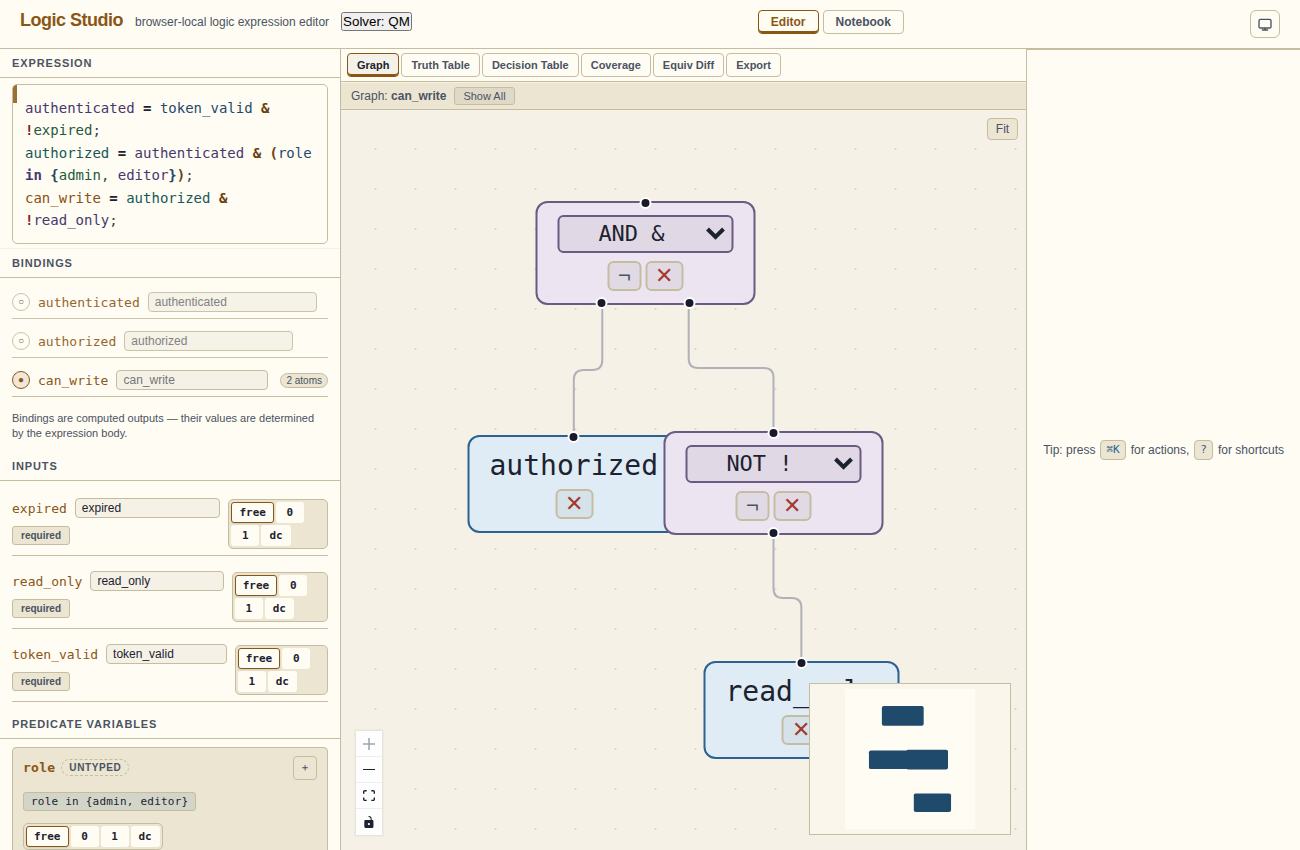The height and width of the screenshot is (850, 1300).
Task: Click the required badge under expired
Action: tap(41, 535)
